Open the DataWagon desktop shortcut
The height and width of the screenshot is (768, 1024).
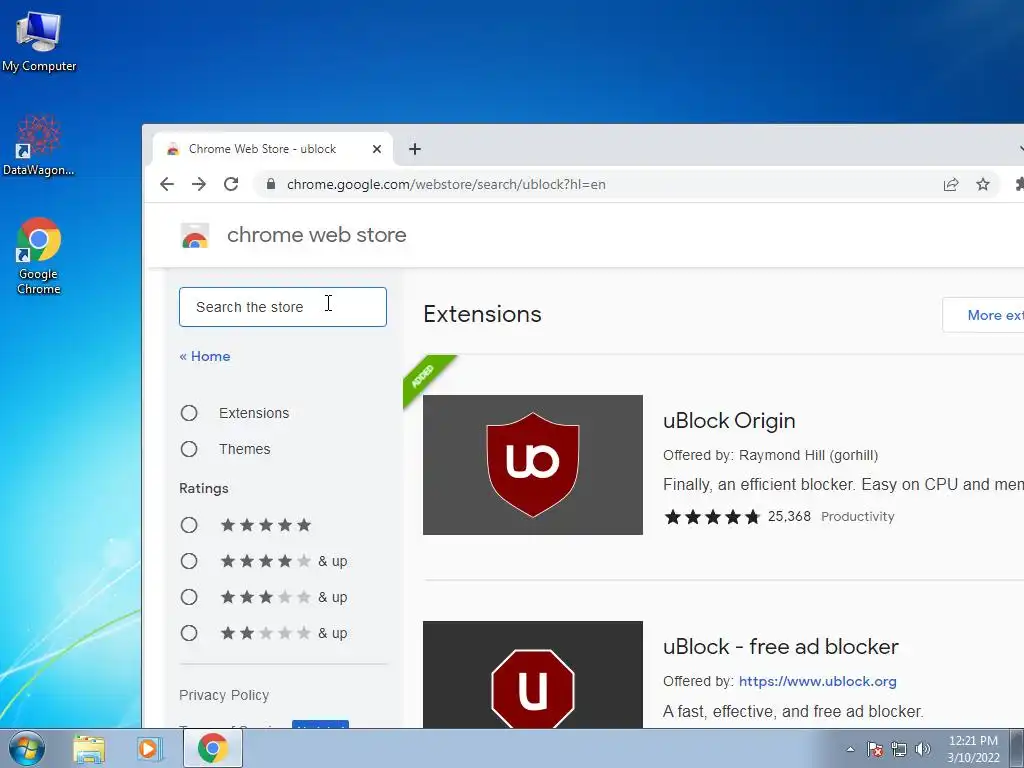tap(39, 146)
